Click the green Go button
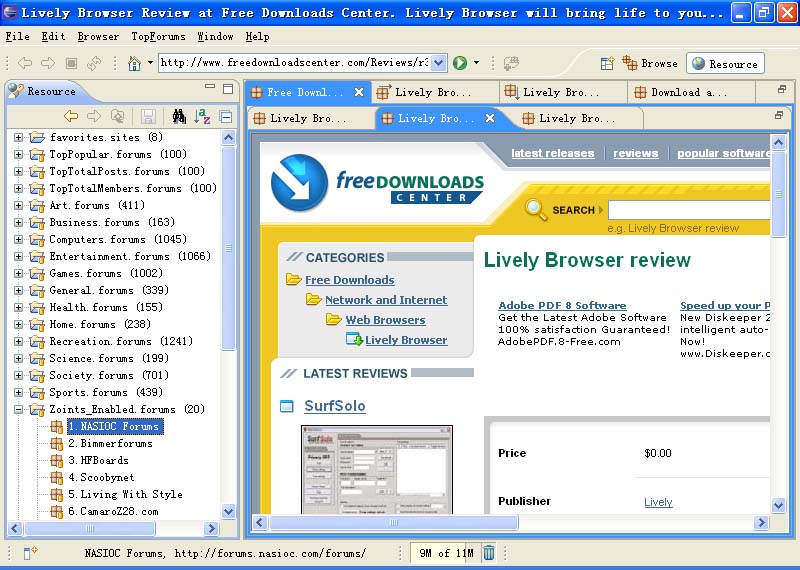 pos(460,63)
